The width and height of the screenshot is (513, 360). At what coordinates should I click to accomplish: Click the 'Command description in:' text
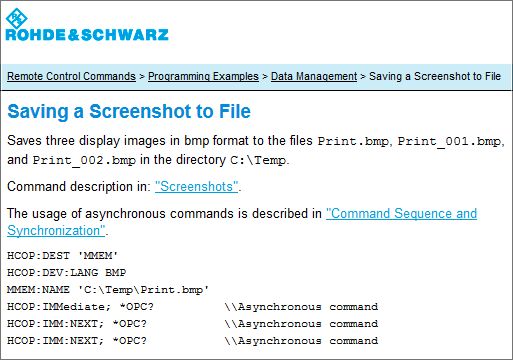[x=79, y=187]
